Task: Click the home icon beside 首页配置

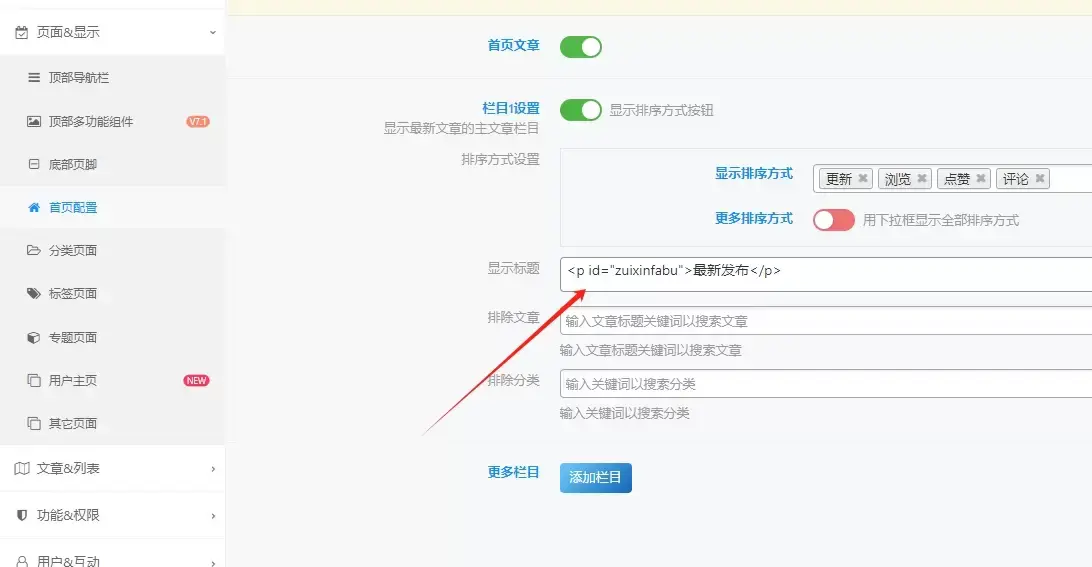Action: click(34, 208)
